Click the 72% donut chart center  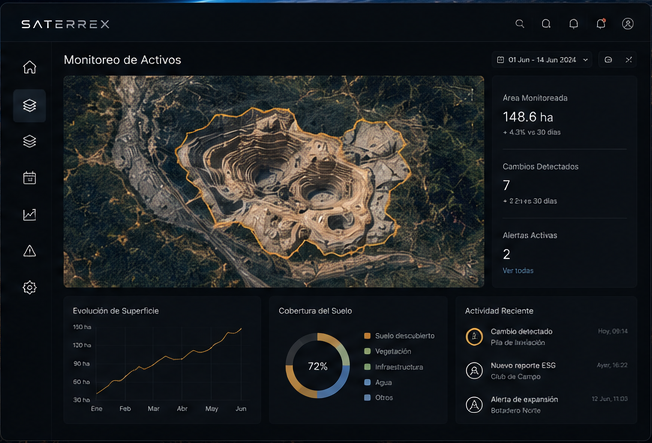(318, 366)
